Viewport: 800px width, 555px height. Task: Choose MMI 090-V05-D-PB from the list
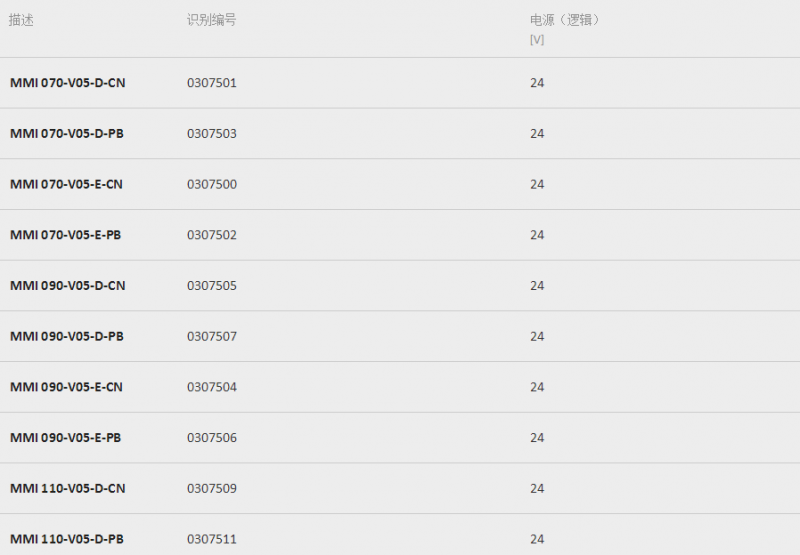[67, 337]
